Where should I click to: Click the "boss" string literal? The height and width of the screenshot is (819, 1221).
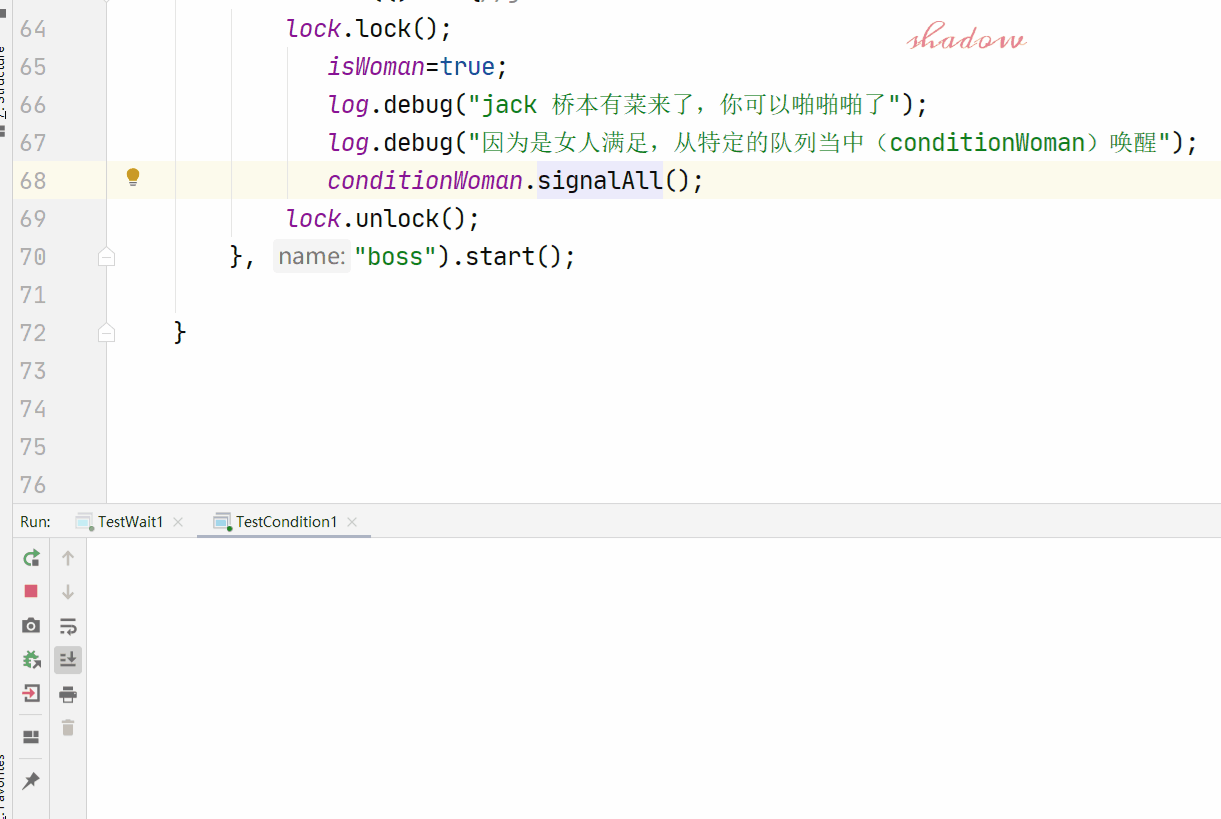click(395, 257)
